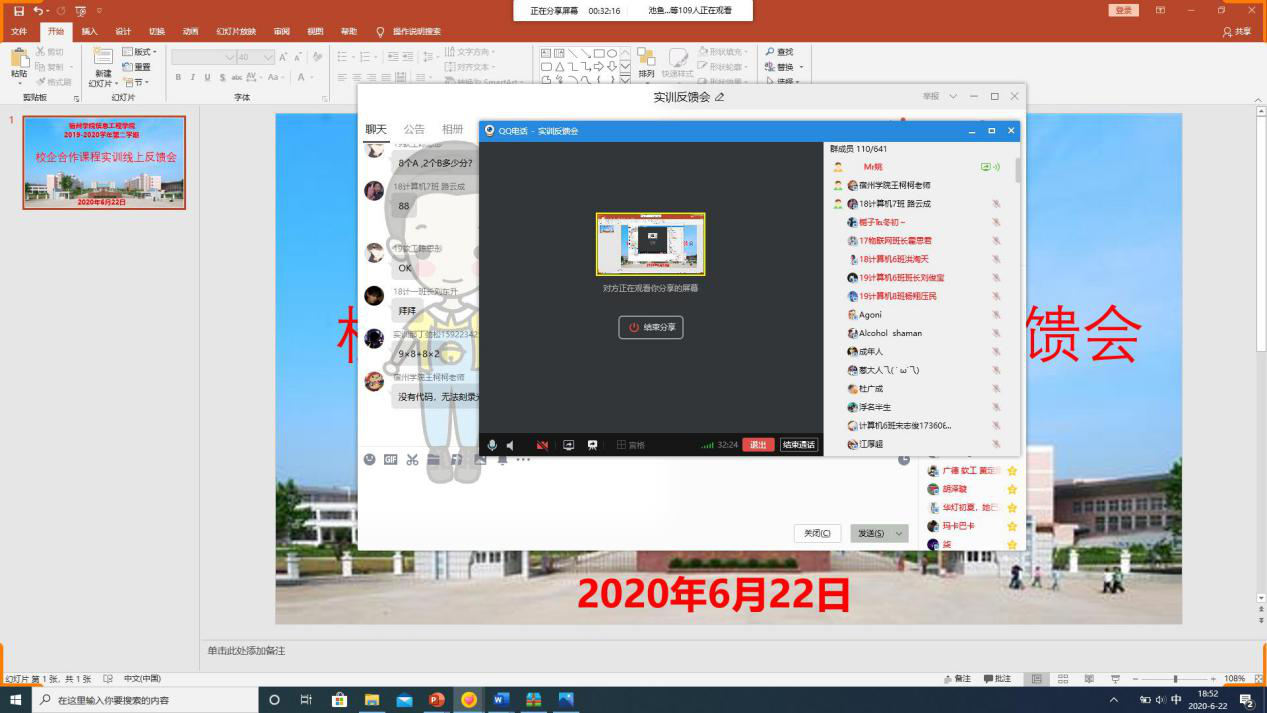Screen dimensions: 1267x713
Task: Open the emoji picker in chat toolbar
Action: coord(370,459)
